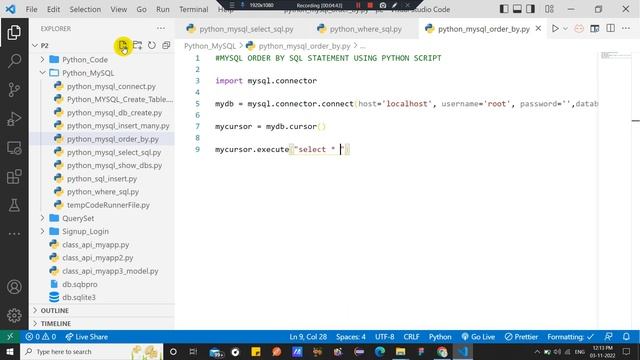Expand the Signup_Login folder
Image resolution: width=640 pixels, height=360 pixels.
[x=42, y=231]
